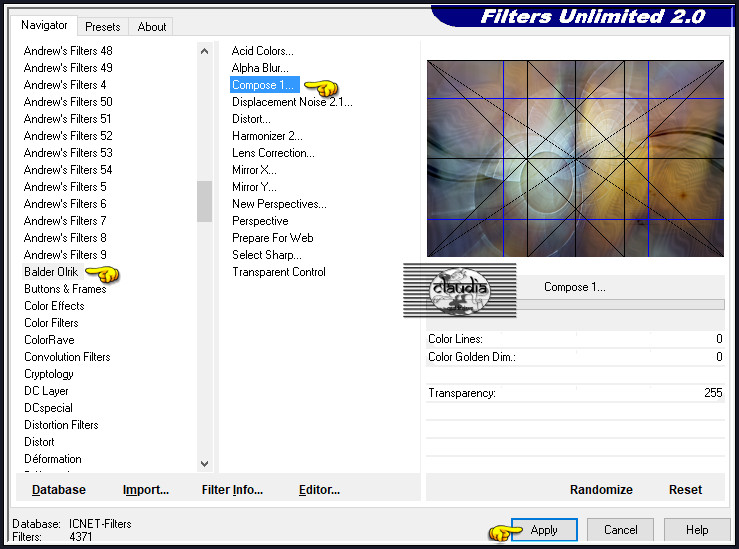Image resolution: width=739 pixels, height=549 pixels.
Task: Select Andrew's Filters 8 category
Action: pos(65,238)
